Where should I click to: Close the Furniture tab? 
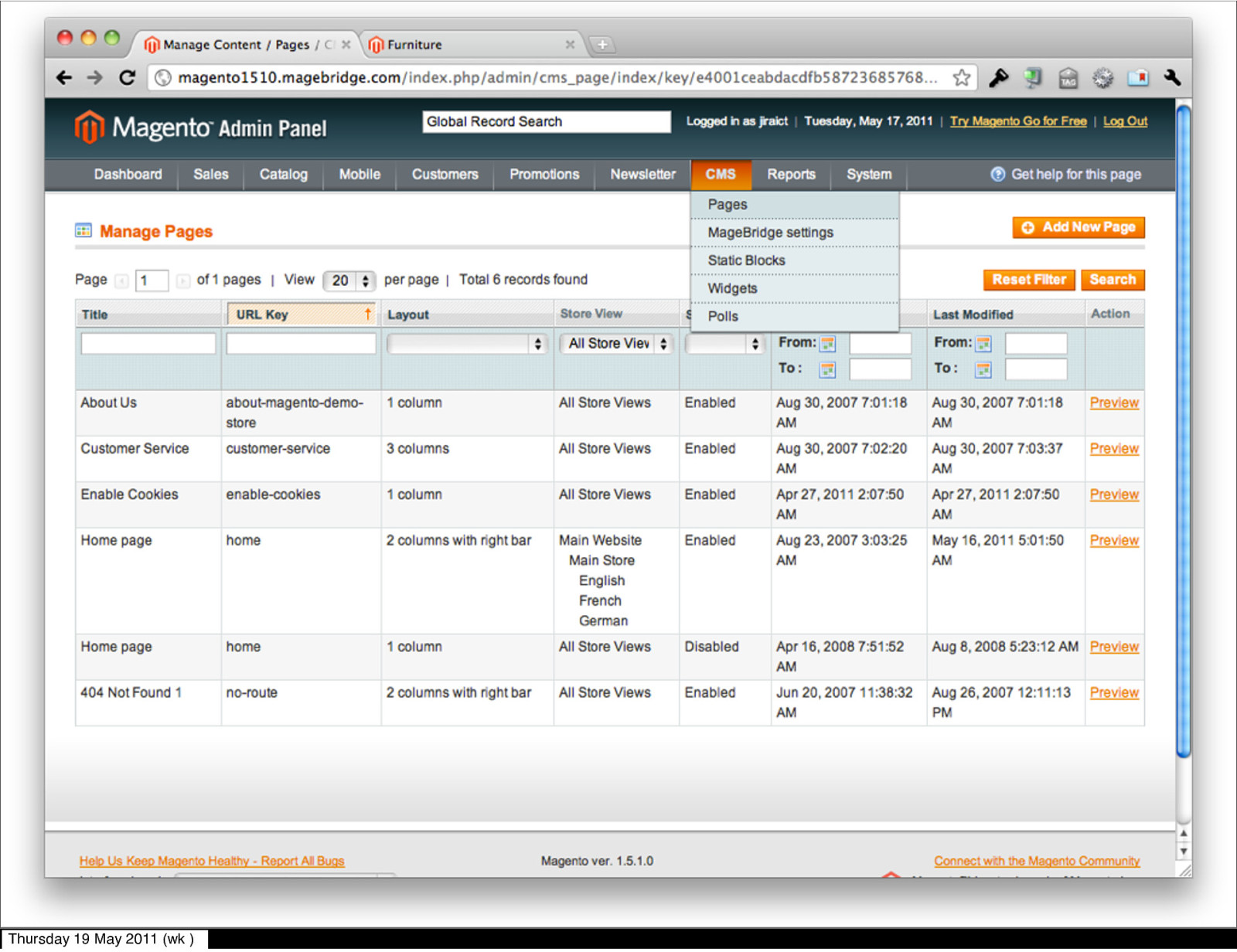click(x=570, y=45)
